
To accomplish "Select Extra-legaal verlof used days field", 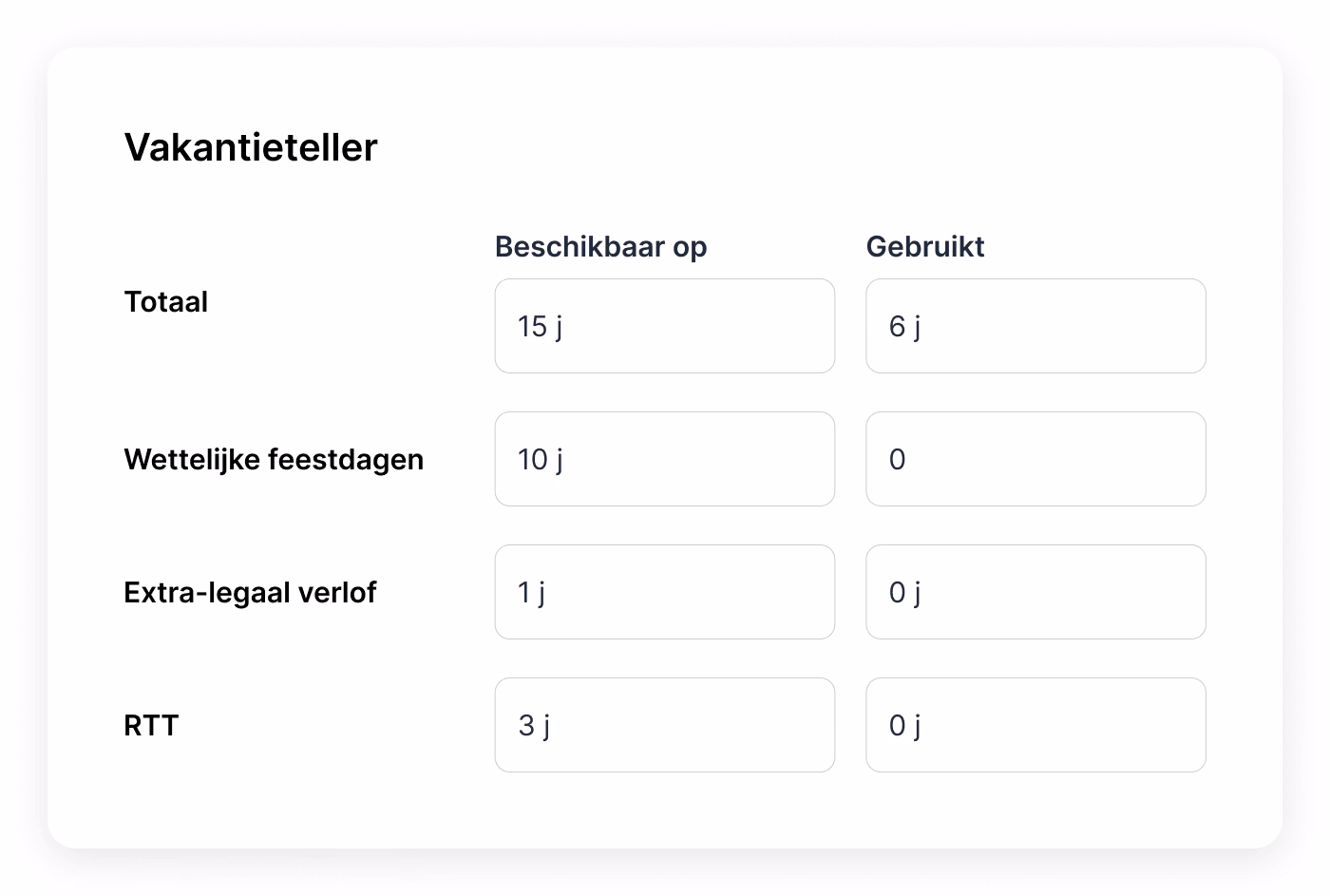I will (1035, 592).
